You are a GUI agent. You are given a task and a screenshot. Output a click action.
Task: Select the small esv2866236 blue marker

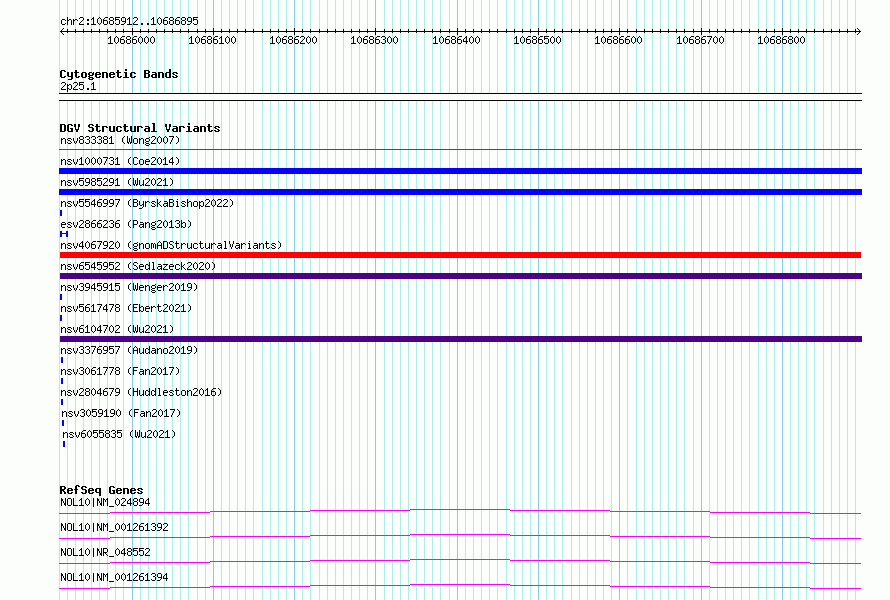(x=64, y=234)
